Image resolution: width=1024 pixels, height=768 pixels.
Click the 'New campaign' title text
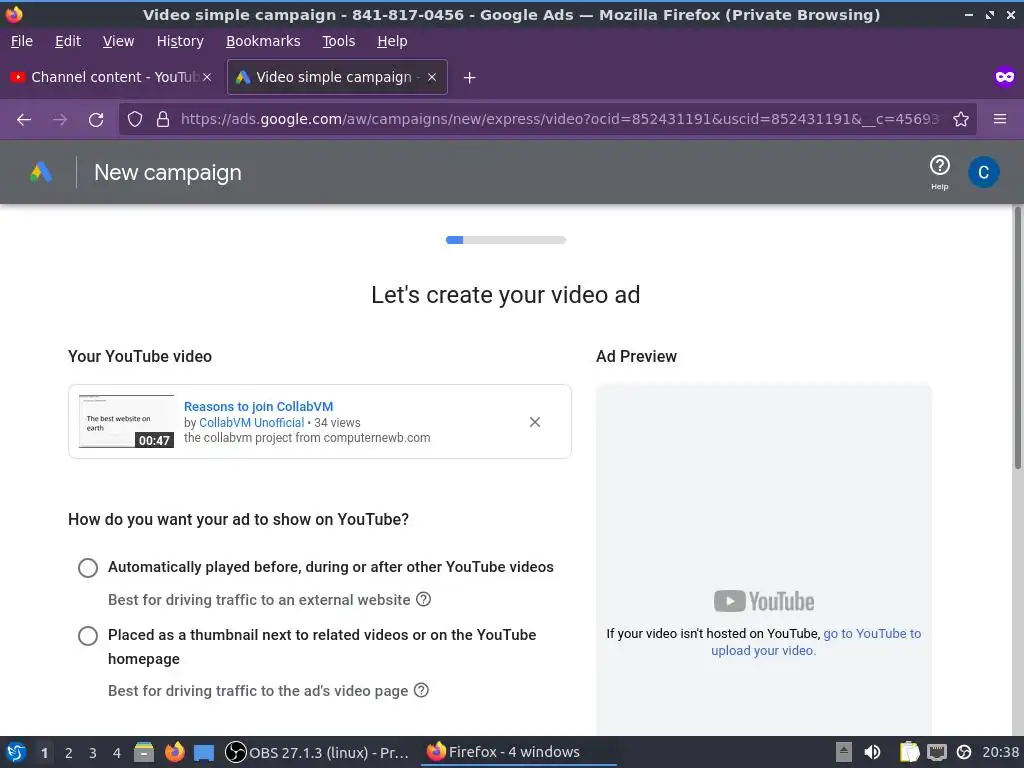click(x=168, y=172)
